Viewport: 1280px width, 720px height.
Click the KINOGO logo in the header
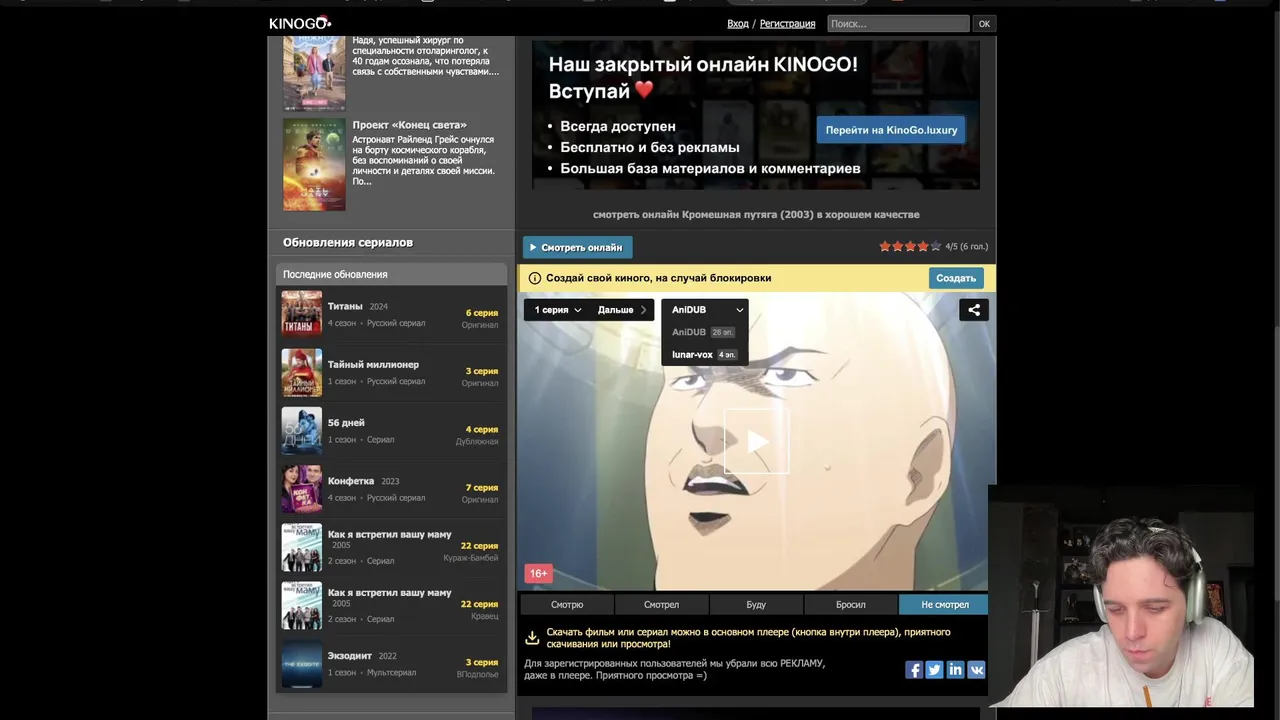(x=300, y=23)
